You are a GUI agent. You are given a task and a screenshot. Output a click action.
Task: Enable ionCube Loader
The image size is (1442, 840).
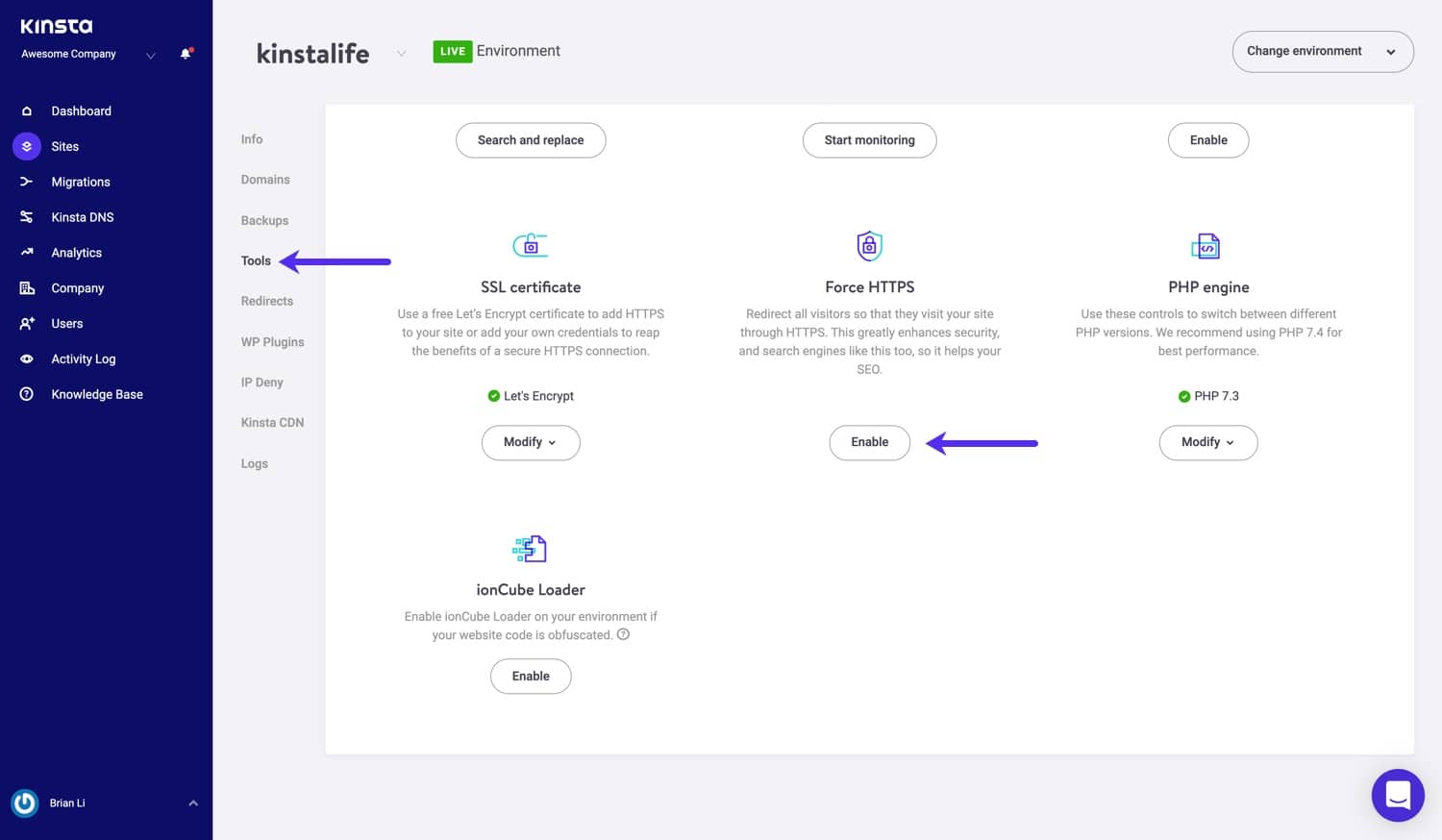coord(531,677)
